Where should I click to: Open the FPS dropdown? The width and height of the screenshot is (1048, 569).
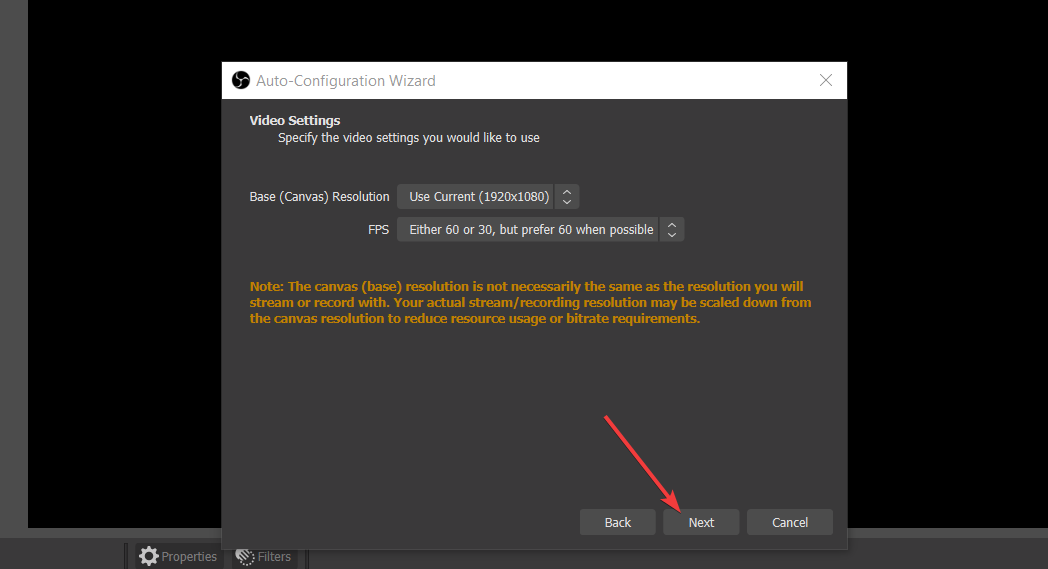click(531, 230)
